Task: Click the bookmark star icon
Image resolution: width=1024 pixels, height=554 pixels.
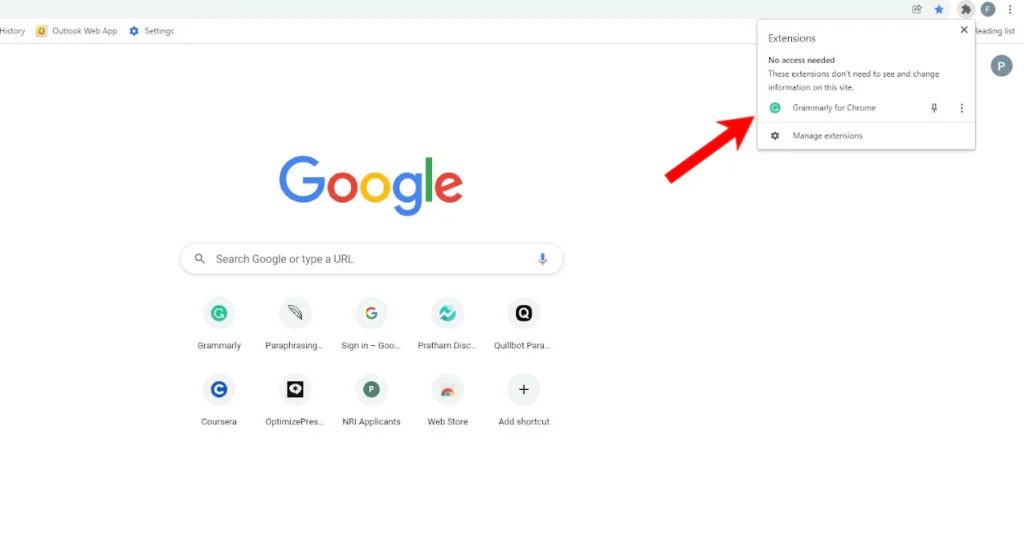Action: tap(939, 9)
